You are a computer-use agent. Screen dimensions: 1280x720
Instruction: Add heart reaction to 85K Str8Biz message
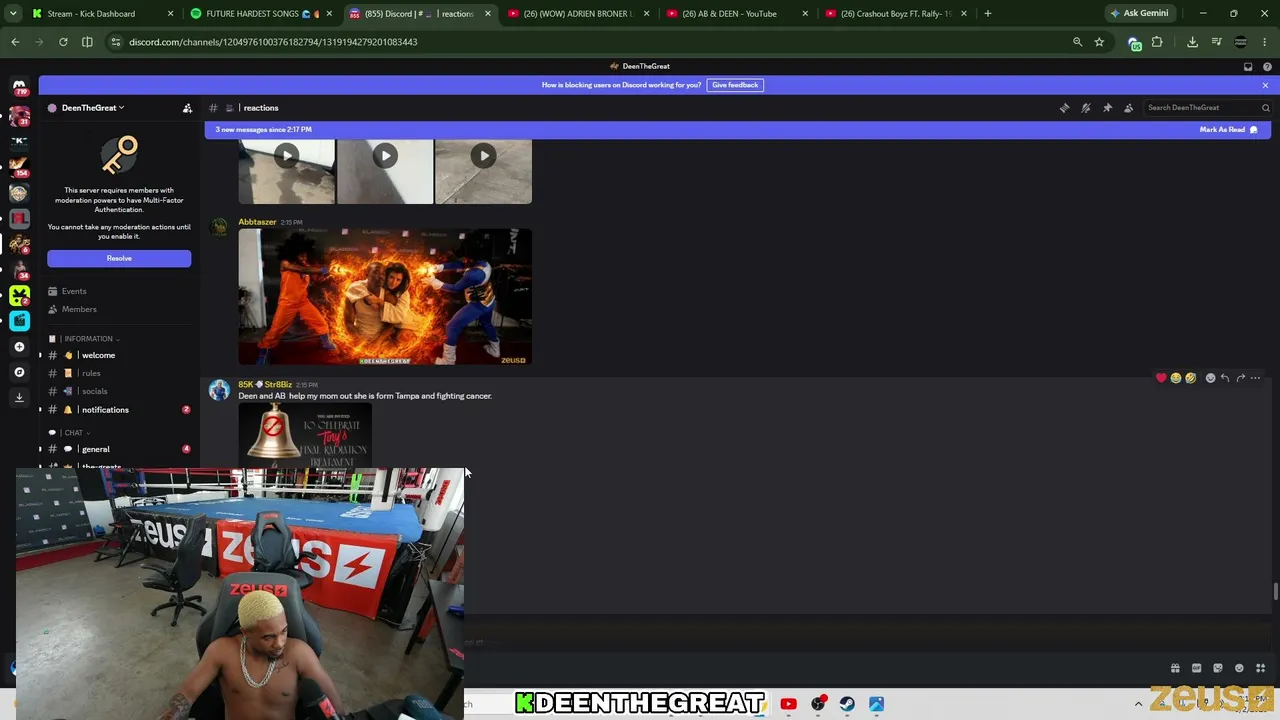click(x=1161, y=378)
